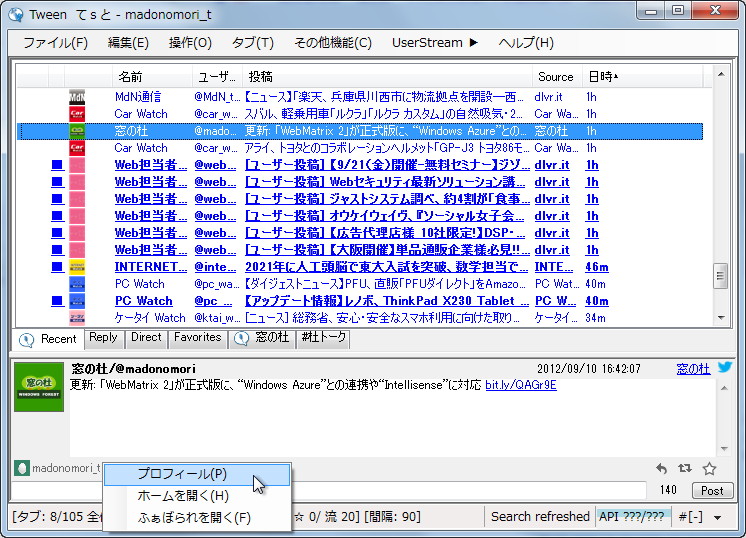Click the 窓の杜/@madonomori name label
Image resolution: width=746 pixels, height=538 pixels.
[x=133, y=369]
